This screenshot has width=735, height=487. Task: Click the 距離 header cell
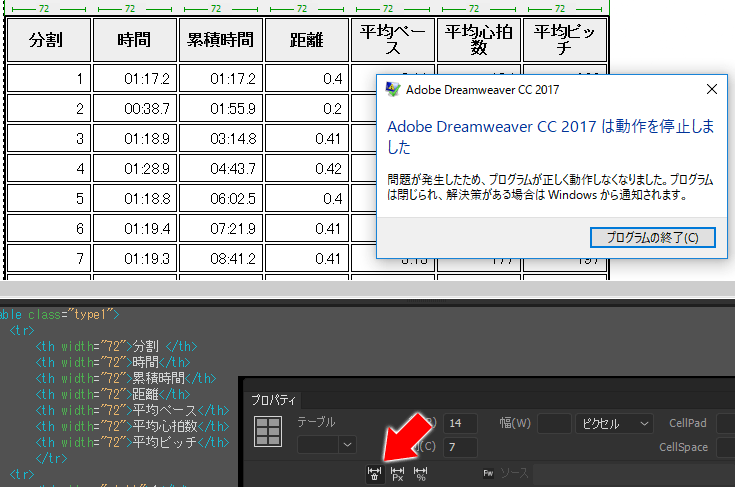306,40
